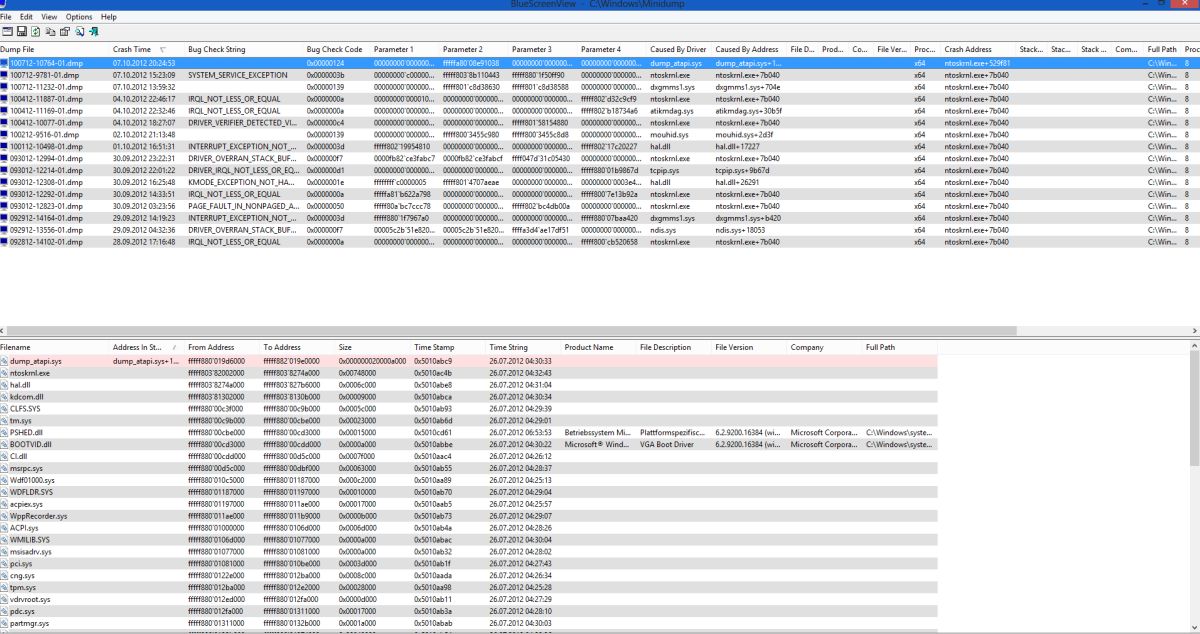The width and height of the screenshot is (1200, 634).
Task: Select the KMODE_EXCEPTION_NOT_HA... cell
Action: pyautogui.click(x=244, y=182)
